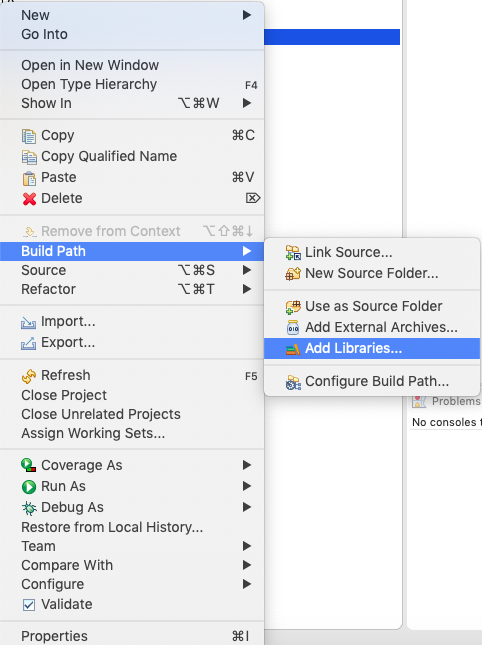Screen dimensions: 482x645
Task: Click the New Source Folder icon
Action: tap(293, 274)
